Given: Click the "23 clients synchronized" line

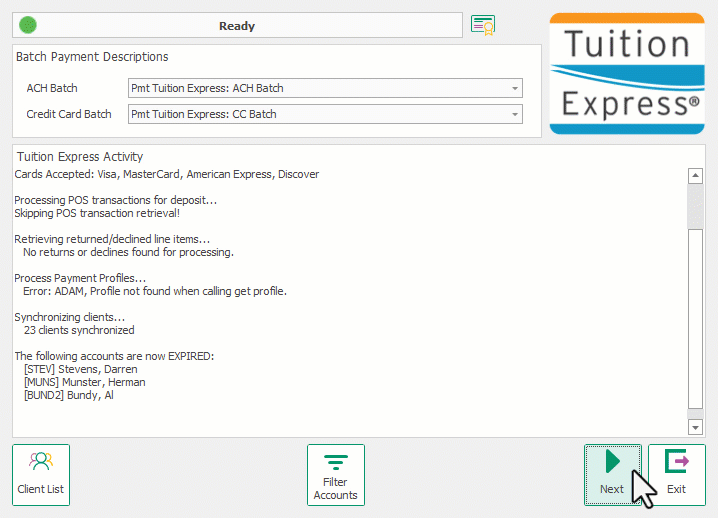Looking at the screenshot, I should pos(79,330).
